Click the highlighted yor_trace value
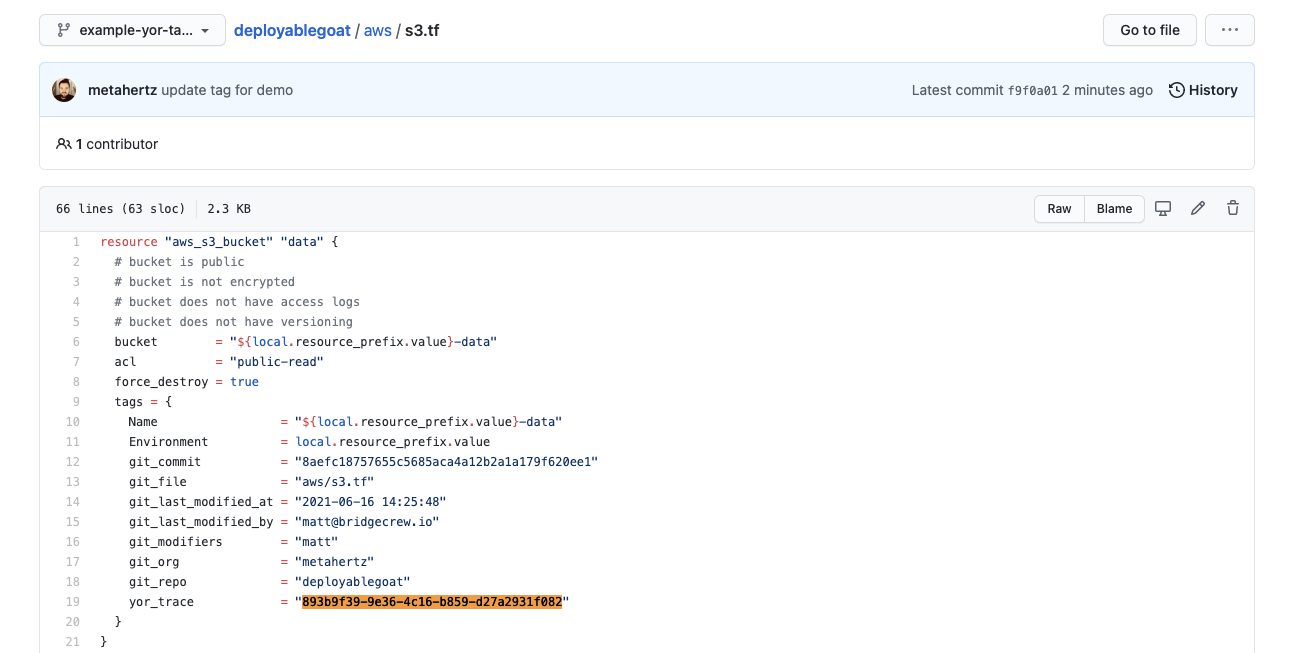The image size is (1311, 653). (x=433, y=602)
